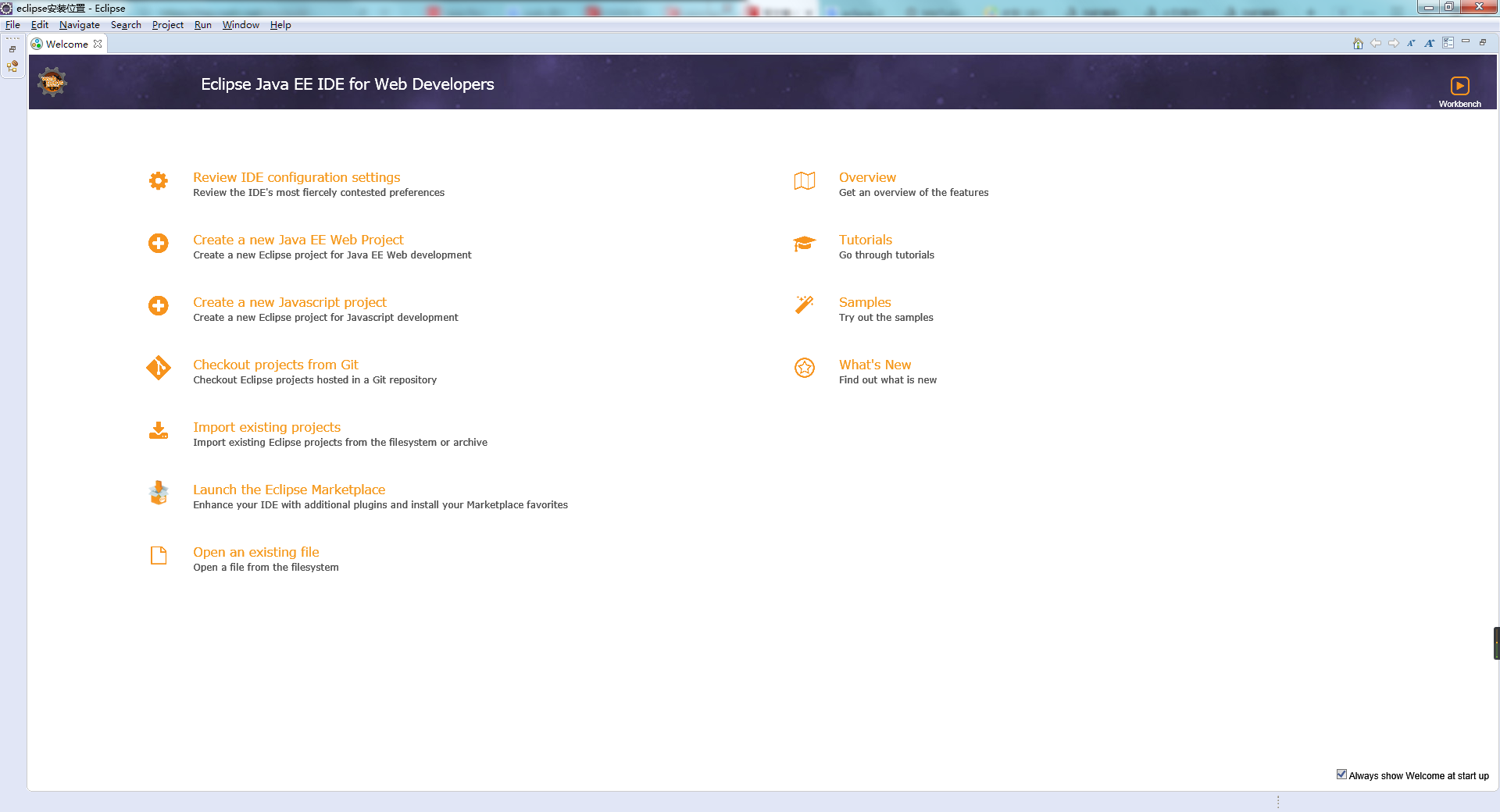Viewport: 1500px width, 812px height.
Task: Click the Workbench play icon
Action: click(1459, 86)
